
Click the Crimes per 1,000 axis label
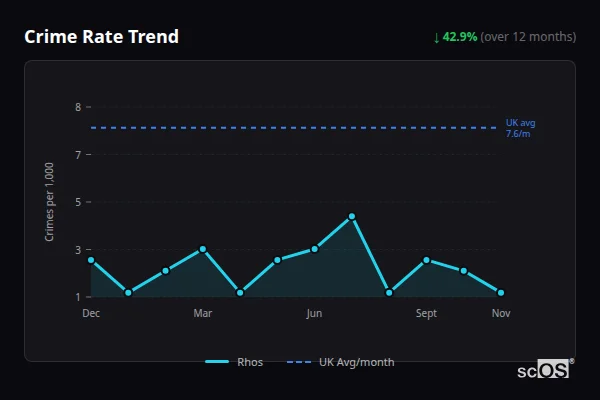pos(49,202)
